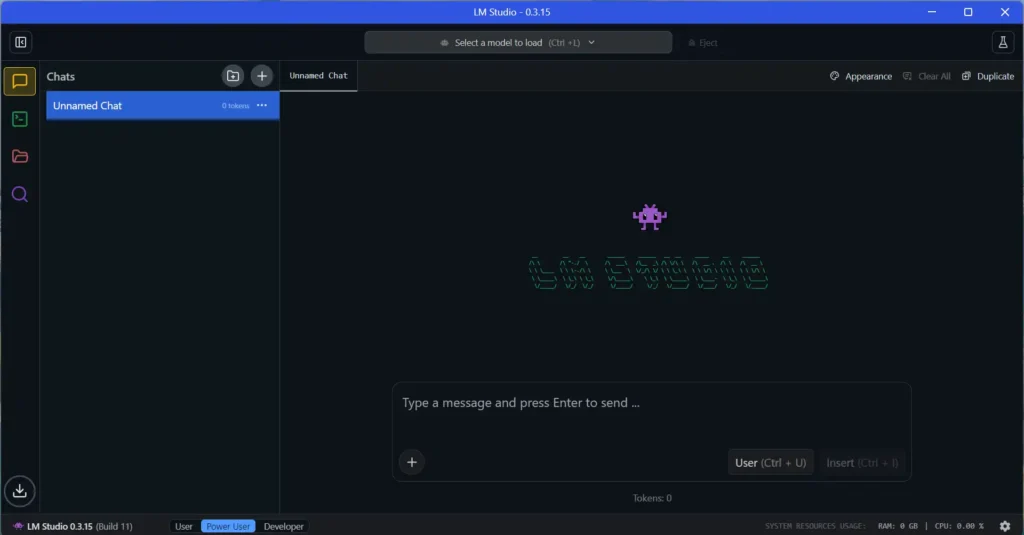The width and height of the screenshot is (1024, 535).
Task: Switch to Developer mode
Action: click(x=283, y=527)
